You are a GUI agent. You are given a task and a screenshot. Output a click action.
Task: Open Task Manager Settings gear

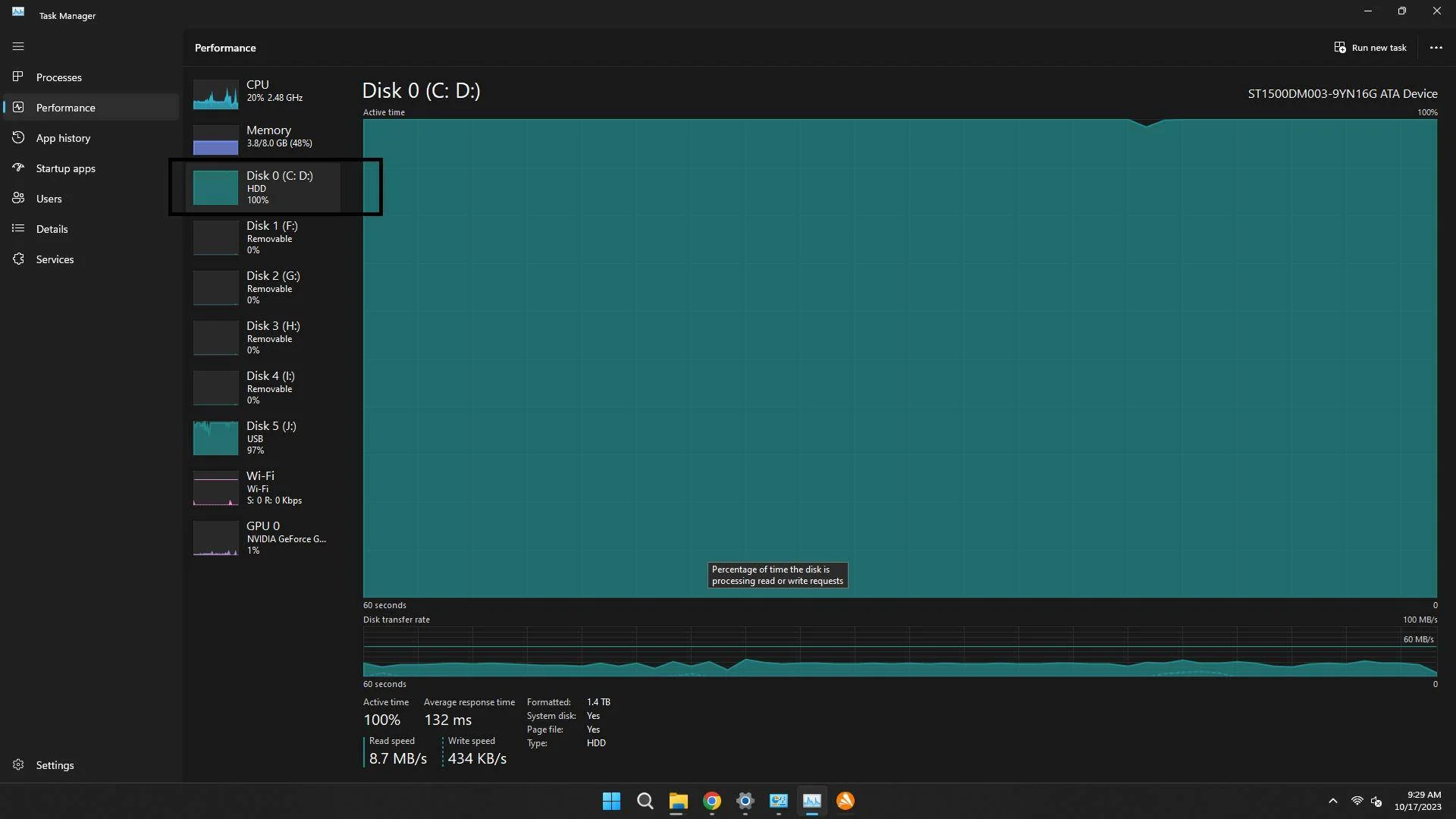tap(18, 764)
